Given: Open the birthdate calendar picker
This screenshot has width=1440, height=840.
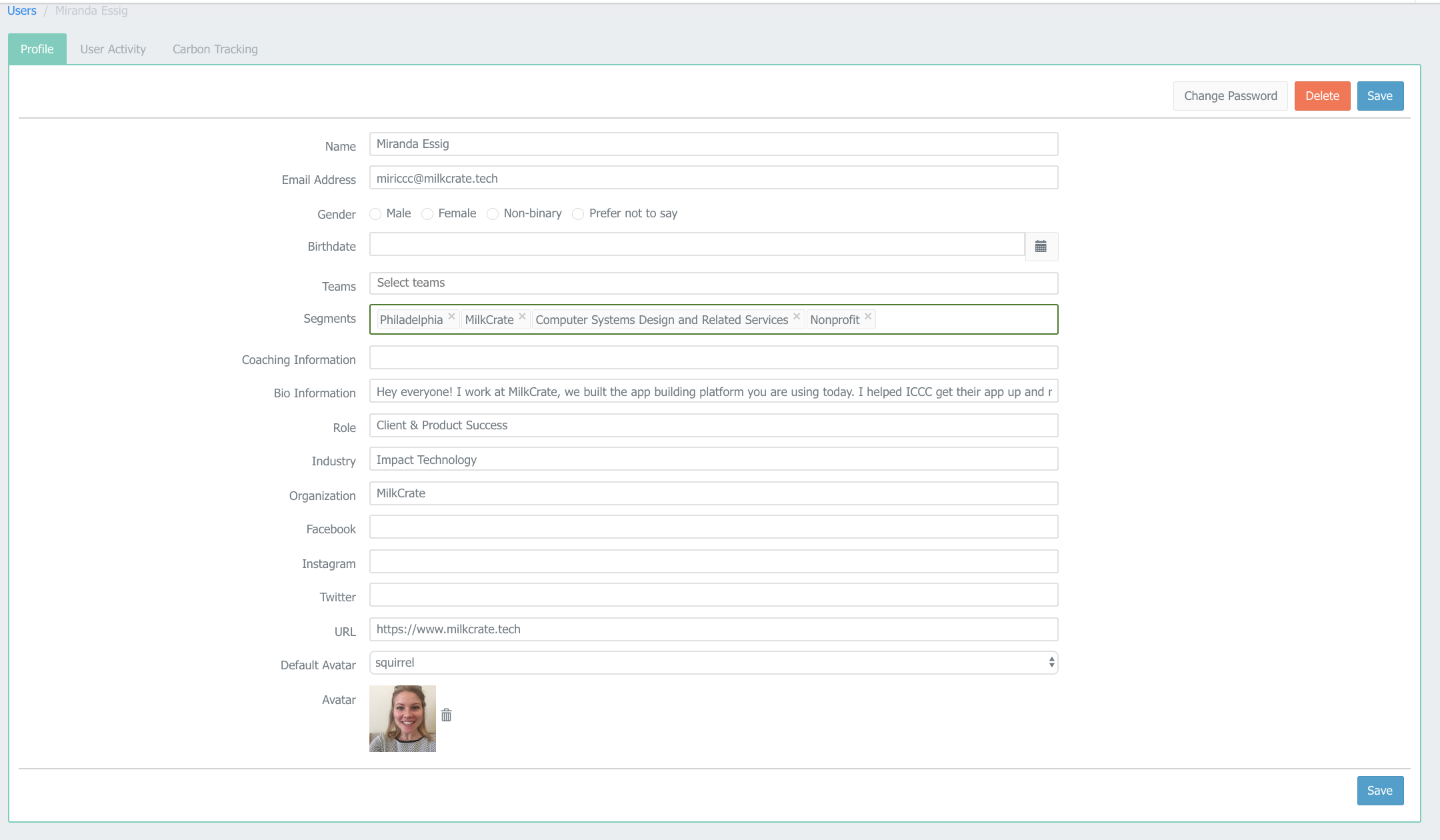Looking at the screenshot, I should pos(1041,247).
